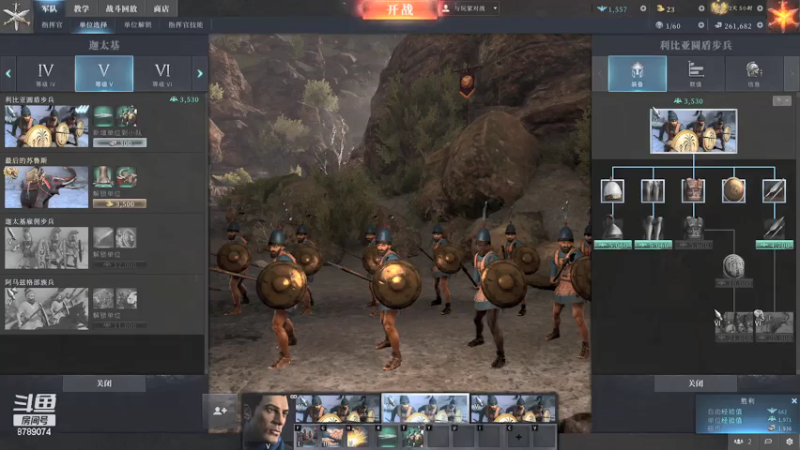800x450 pixels.
Task: Switch to 指挥官 commander sub-tab
Action: click(x=52, y=24)
